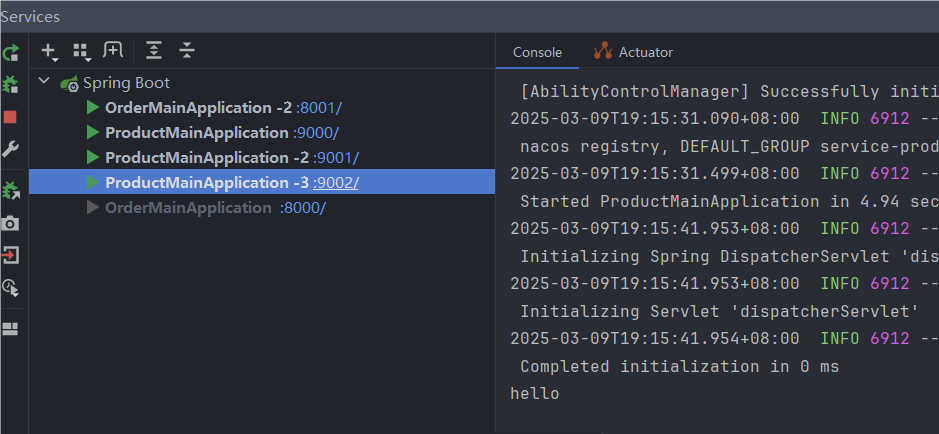Collapse all services in the tree
This screenshot has width=939, height=434.
(x=187, y=50)
